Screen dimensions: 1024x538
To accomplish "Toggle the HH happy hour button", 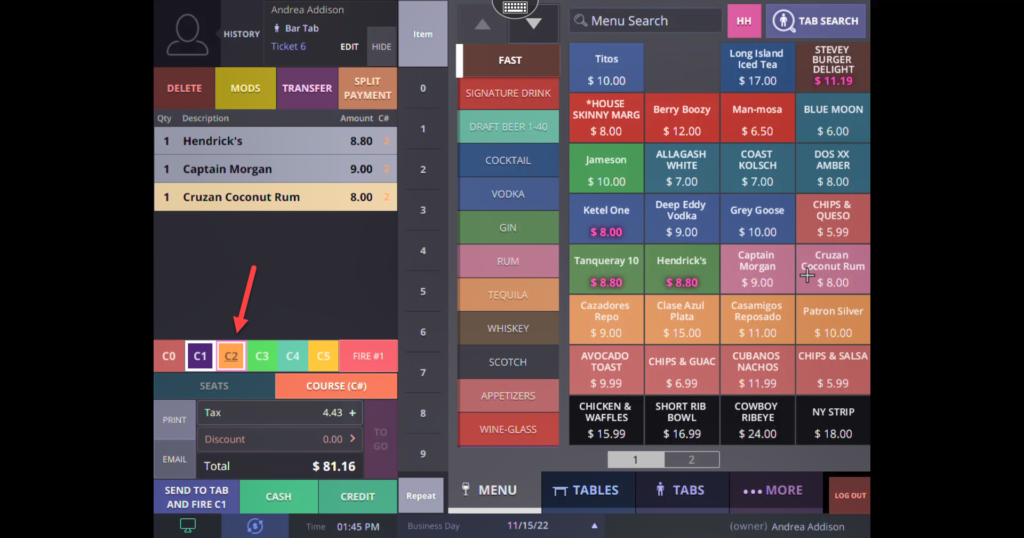I will [x=743, y=21].
